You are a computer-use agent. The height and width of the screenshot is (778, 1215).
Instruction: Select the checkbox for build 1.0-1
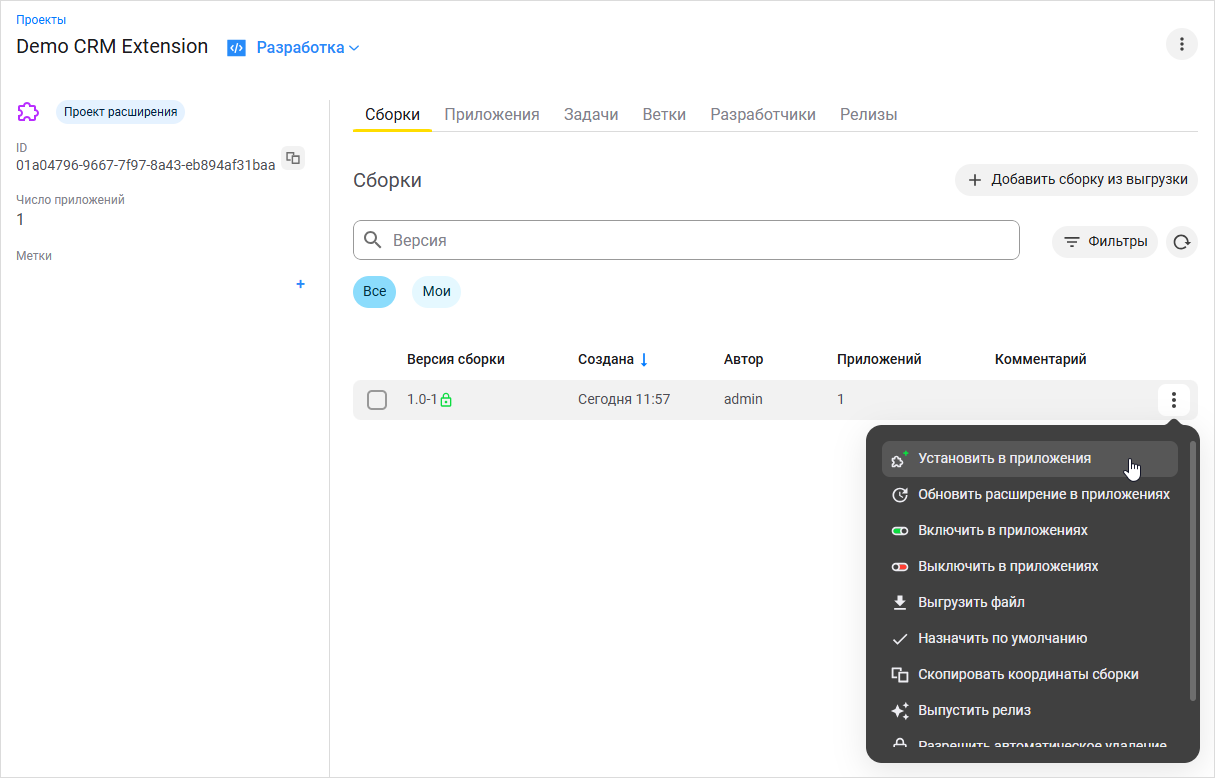pyautogui.click(x=377, y=400)
